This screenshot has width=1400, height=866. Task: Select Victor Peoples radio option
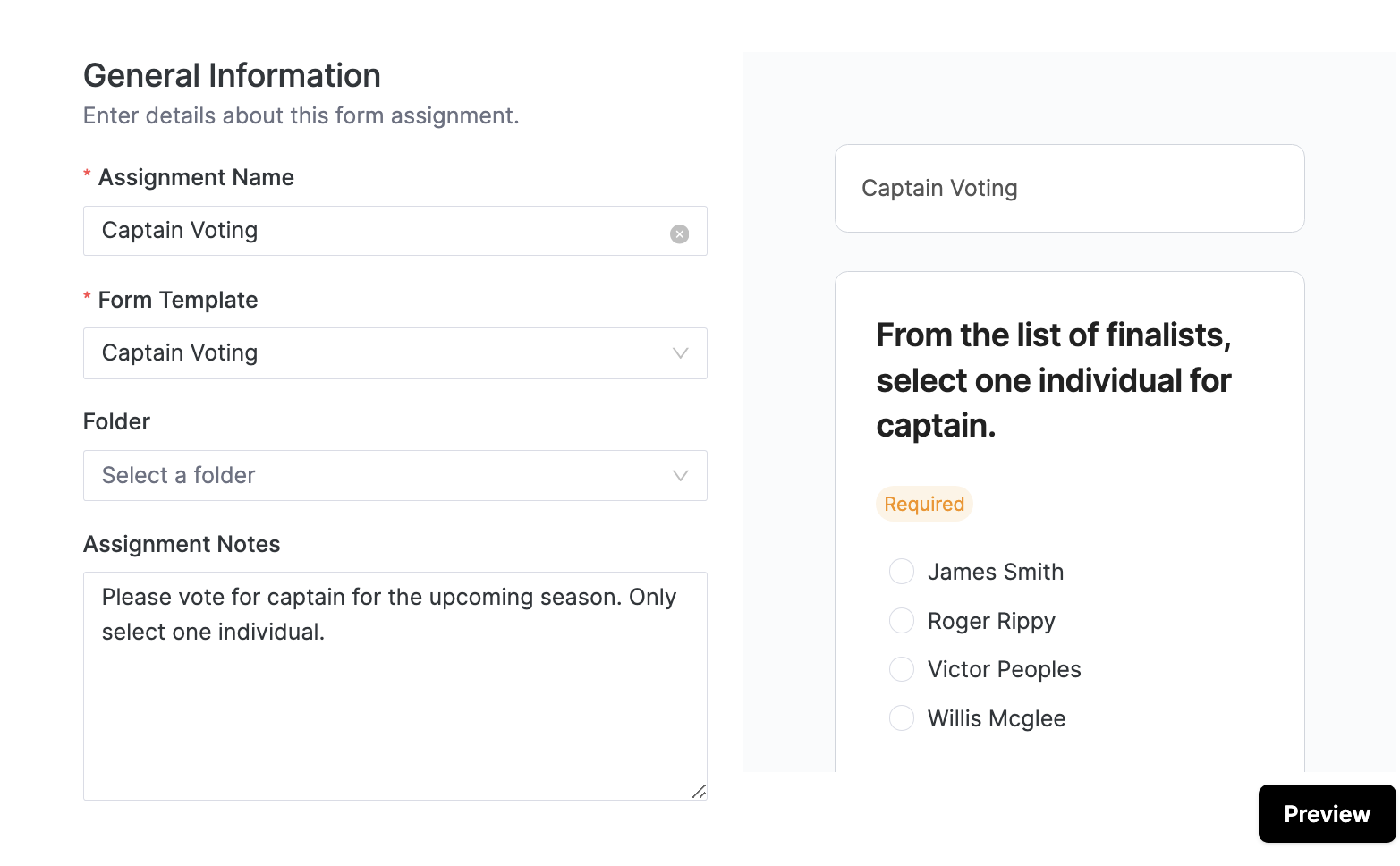coord(902,668)
